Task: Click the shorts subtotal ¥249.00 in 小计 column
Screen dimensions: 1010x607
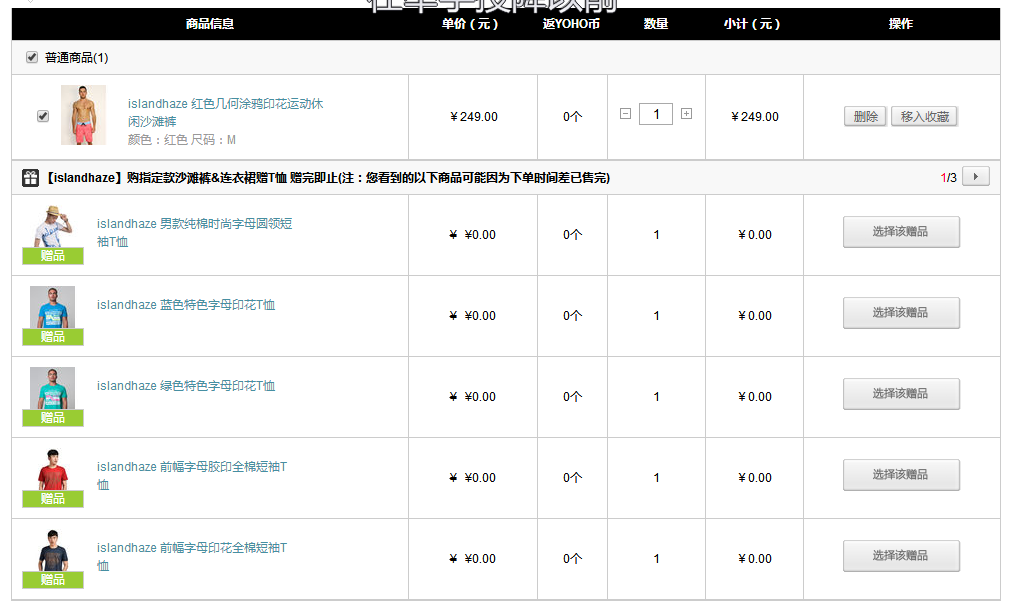Action: pyautogui.click(x=754, y=117)
